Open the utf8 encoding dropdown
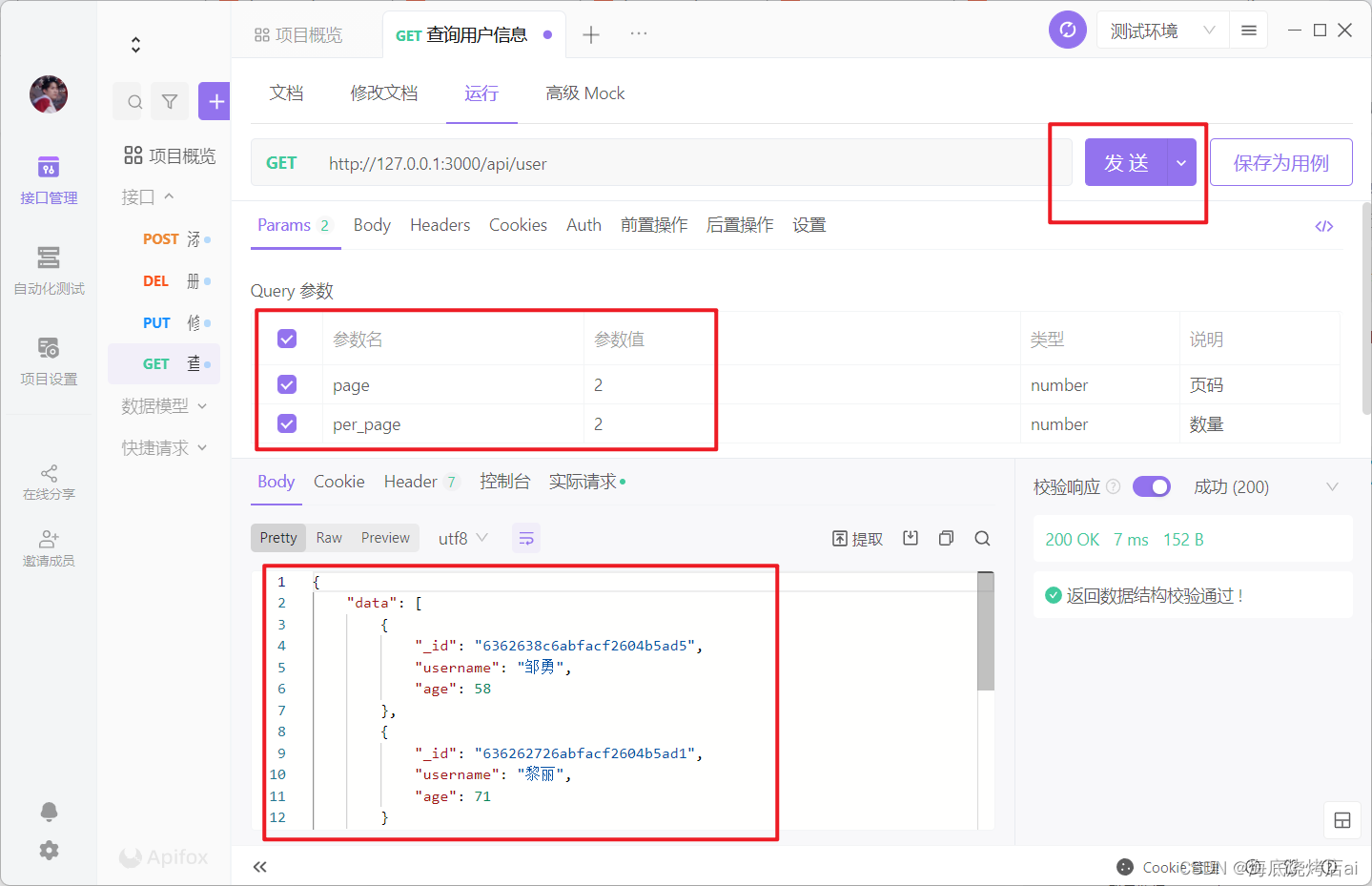Screen dimensions: 1372x886 [x=462, y=538]
